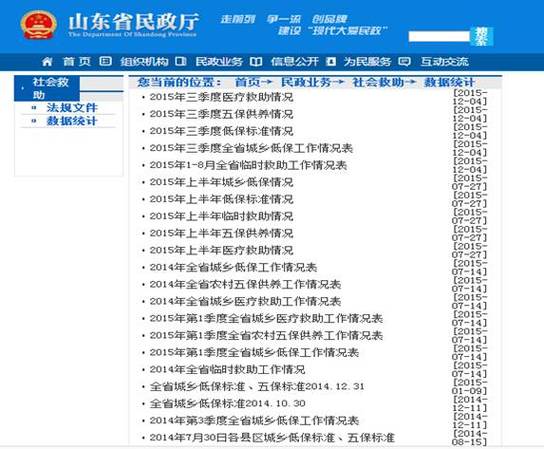
Task: Click the 山东省民政厅 site title
Action: (134, 22)
